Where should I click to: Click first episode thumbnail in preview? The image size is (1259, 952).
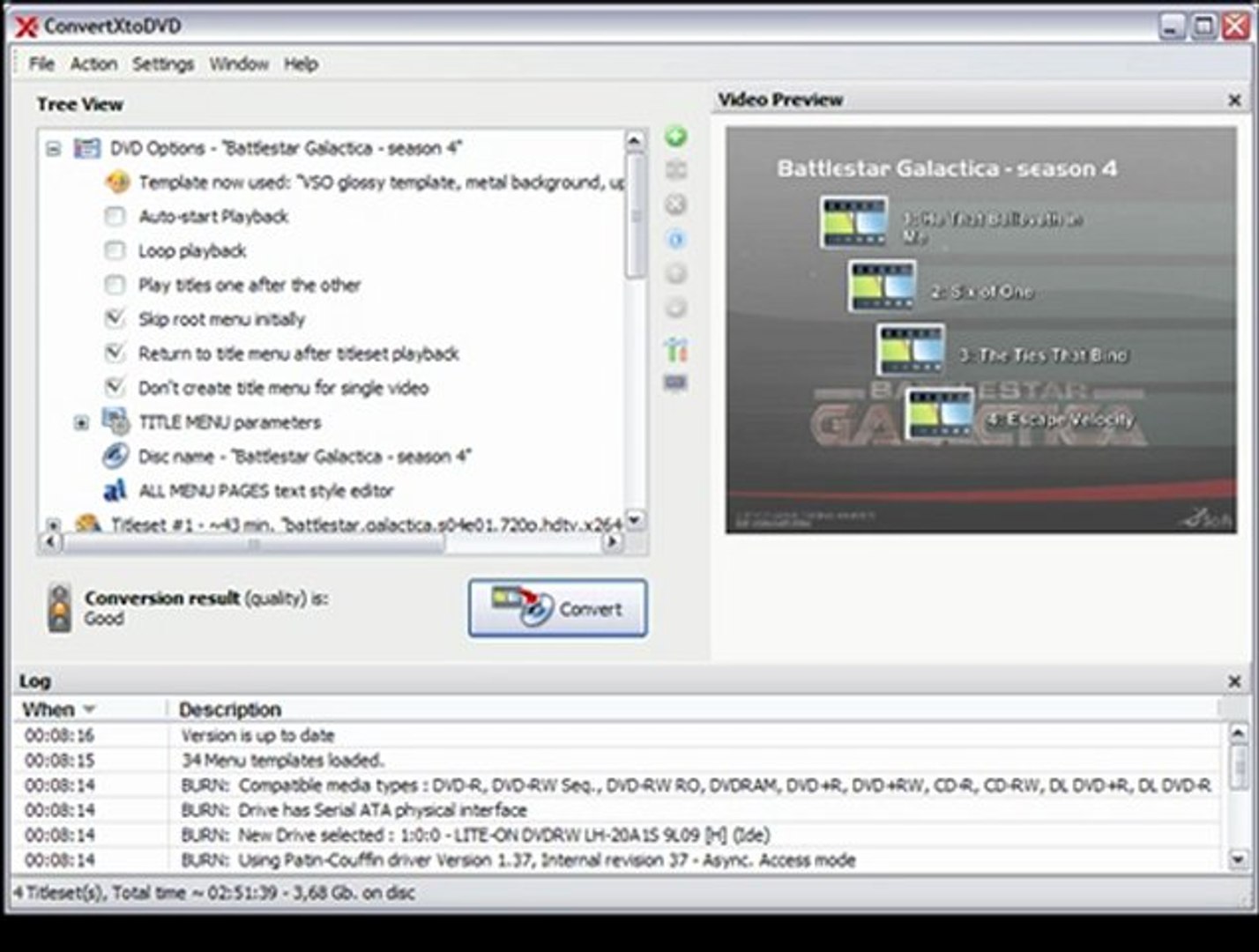pyautogui.click(x=853, y=222)
